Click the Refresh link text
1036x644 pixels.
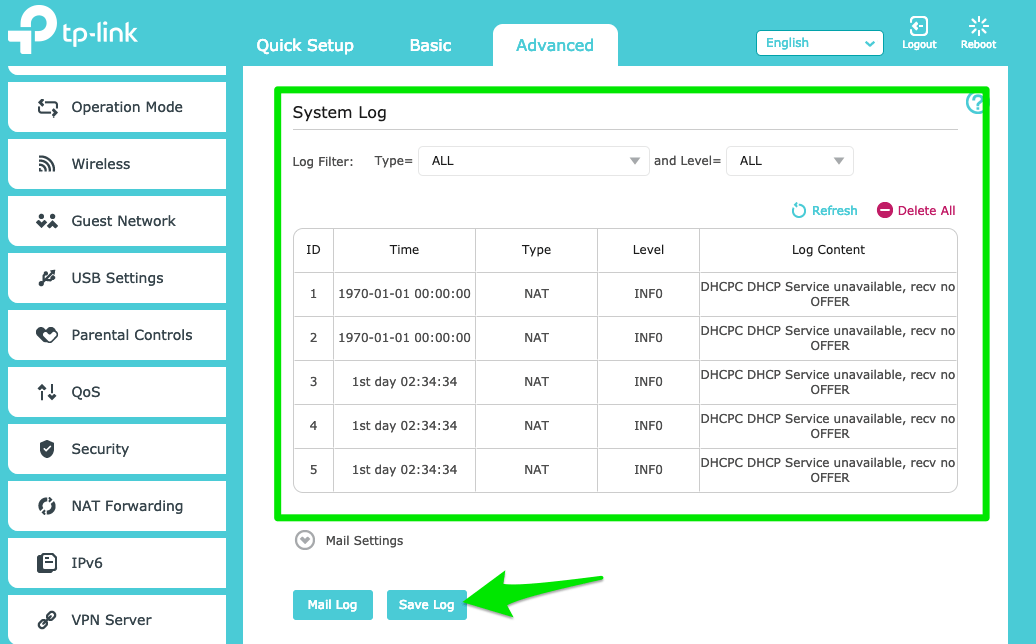click(834, 211)
